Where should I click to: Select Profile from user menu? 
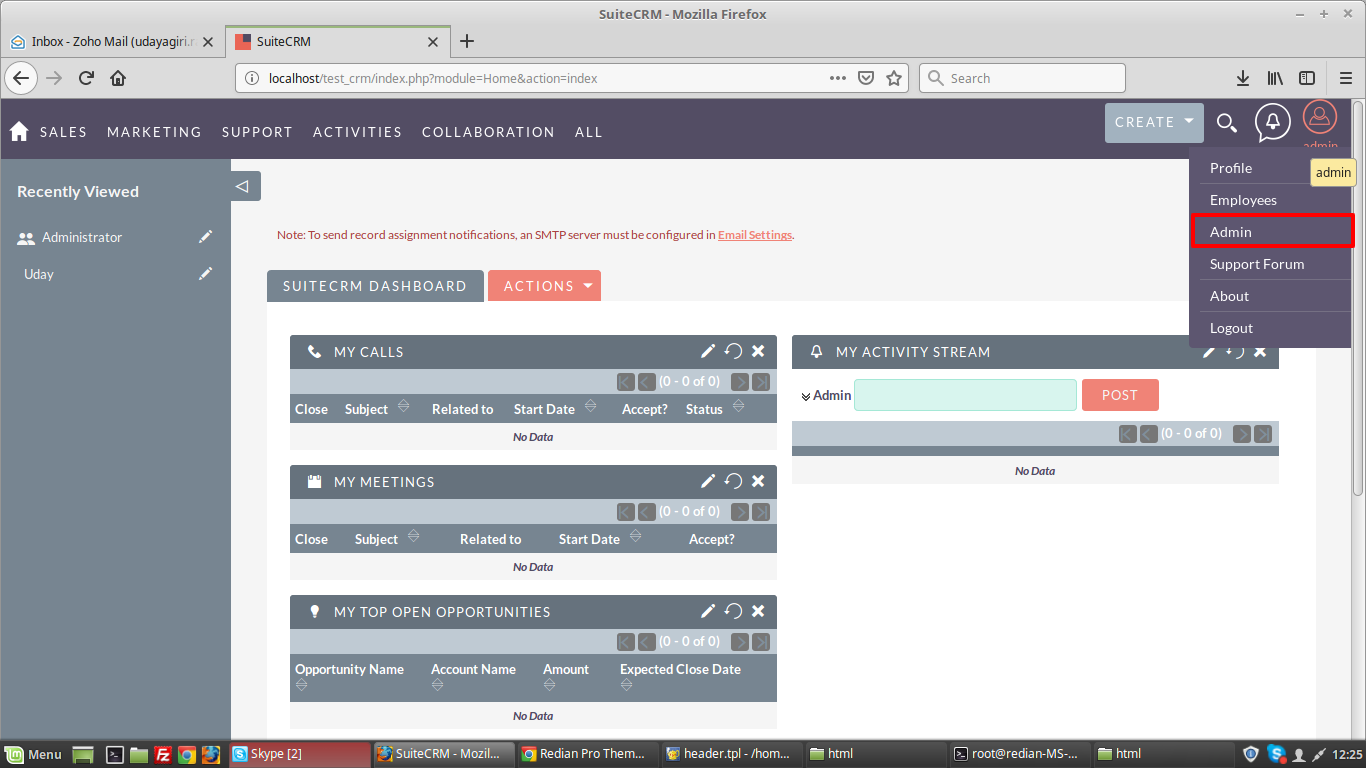(x=1231, y=168)
